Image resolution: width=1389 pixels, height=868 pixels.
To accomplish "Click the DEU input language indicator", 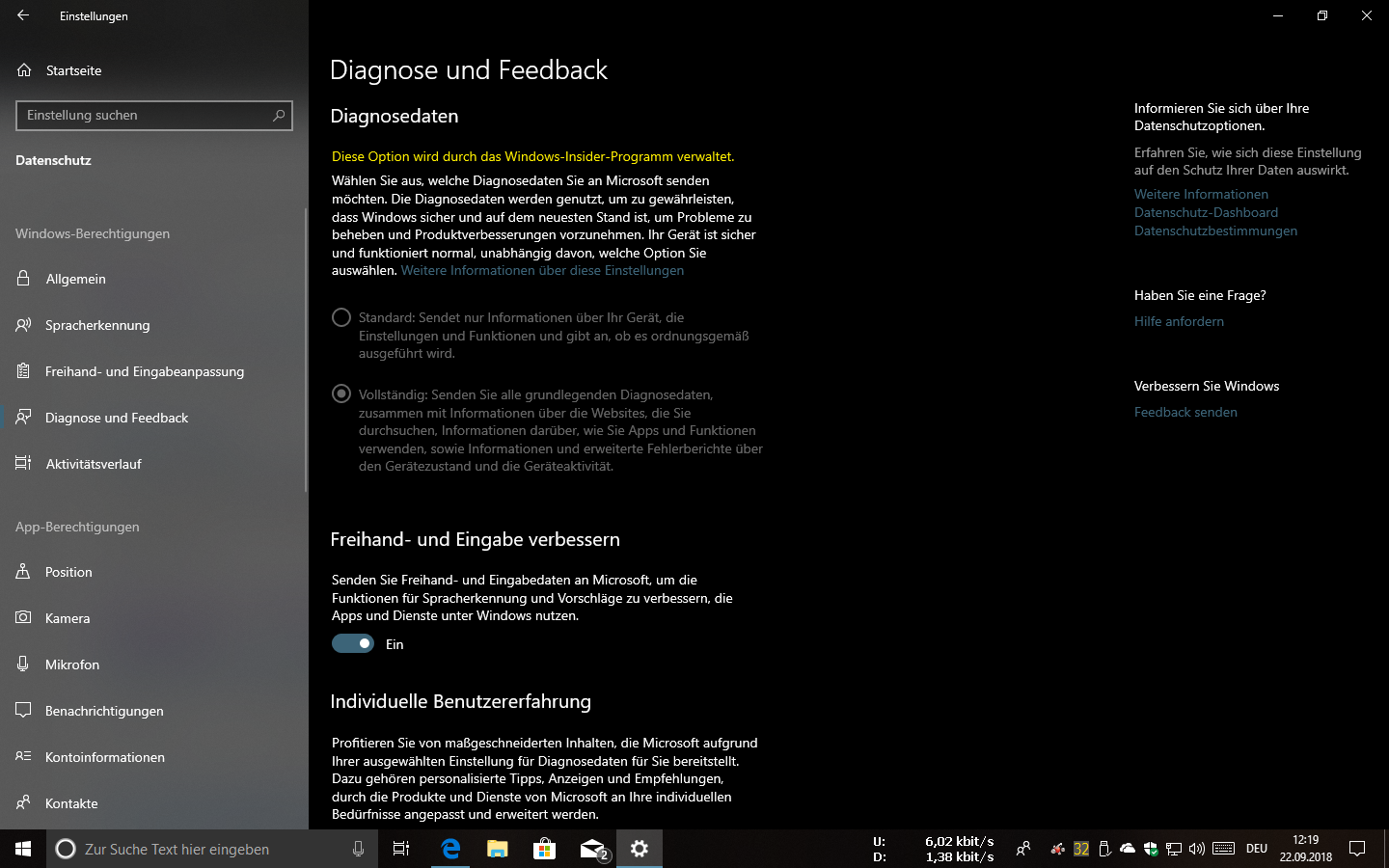I will click(x=1257, y=849).
